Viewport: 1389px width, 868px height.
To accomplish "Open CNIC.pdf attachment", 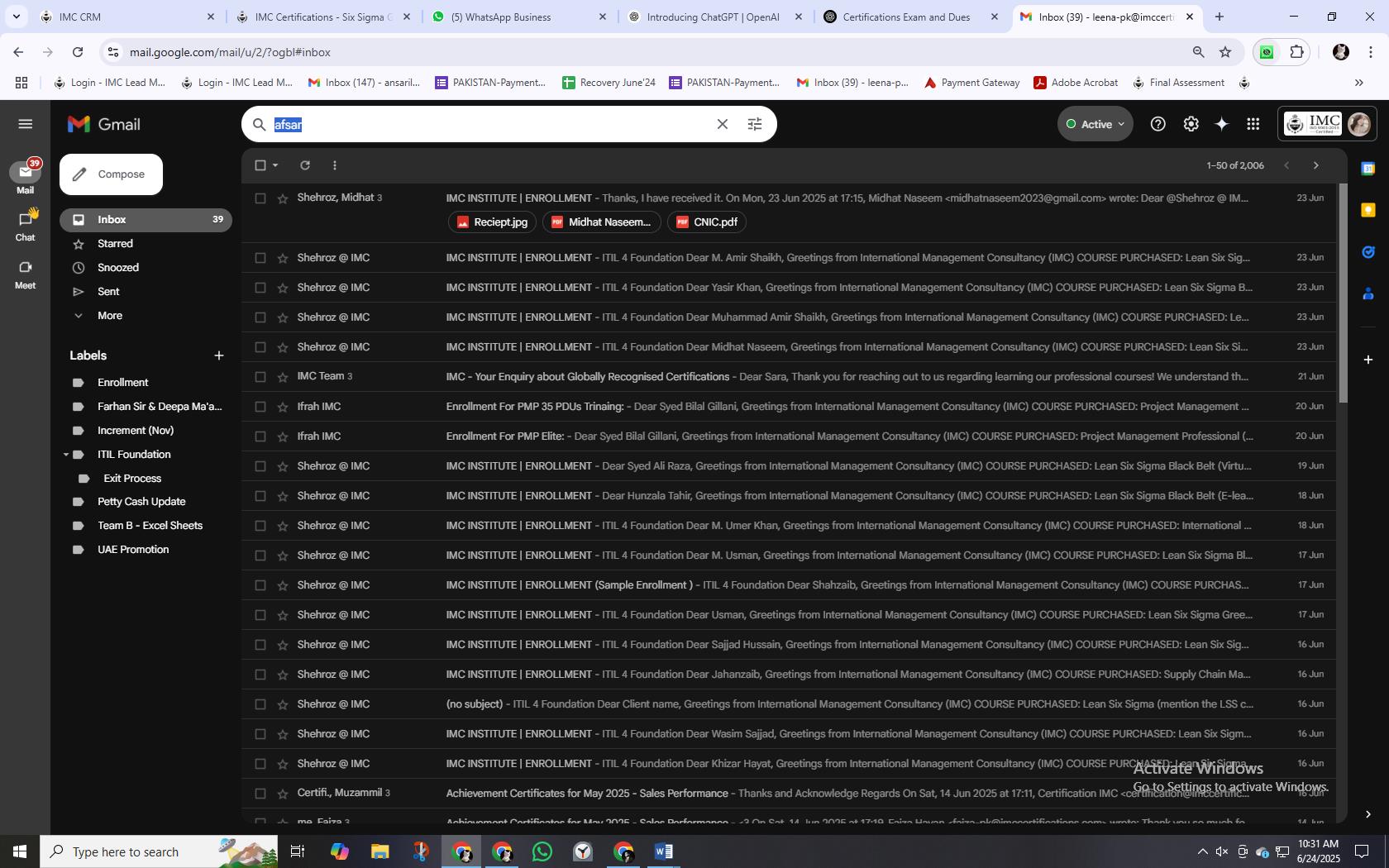I will point(707,222).
